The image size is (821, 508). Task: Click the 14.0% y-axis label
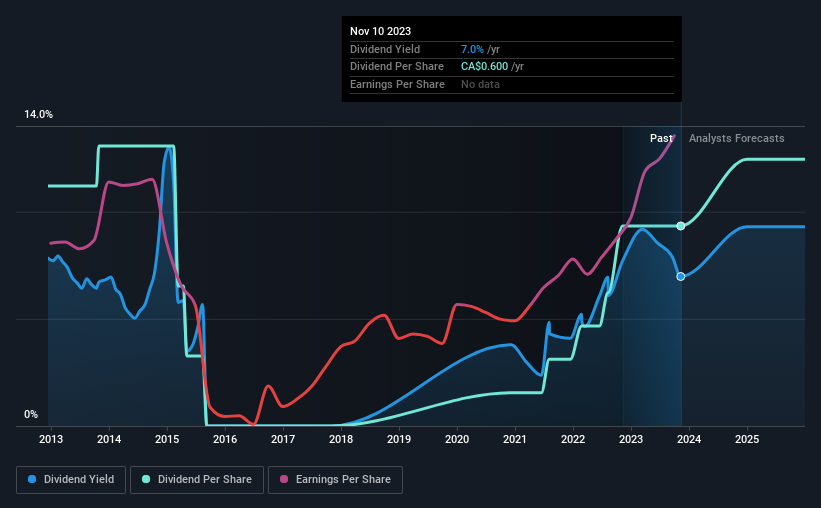click(x=38, y=115)
